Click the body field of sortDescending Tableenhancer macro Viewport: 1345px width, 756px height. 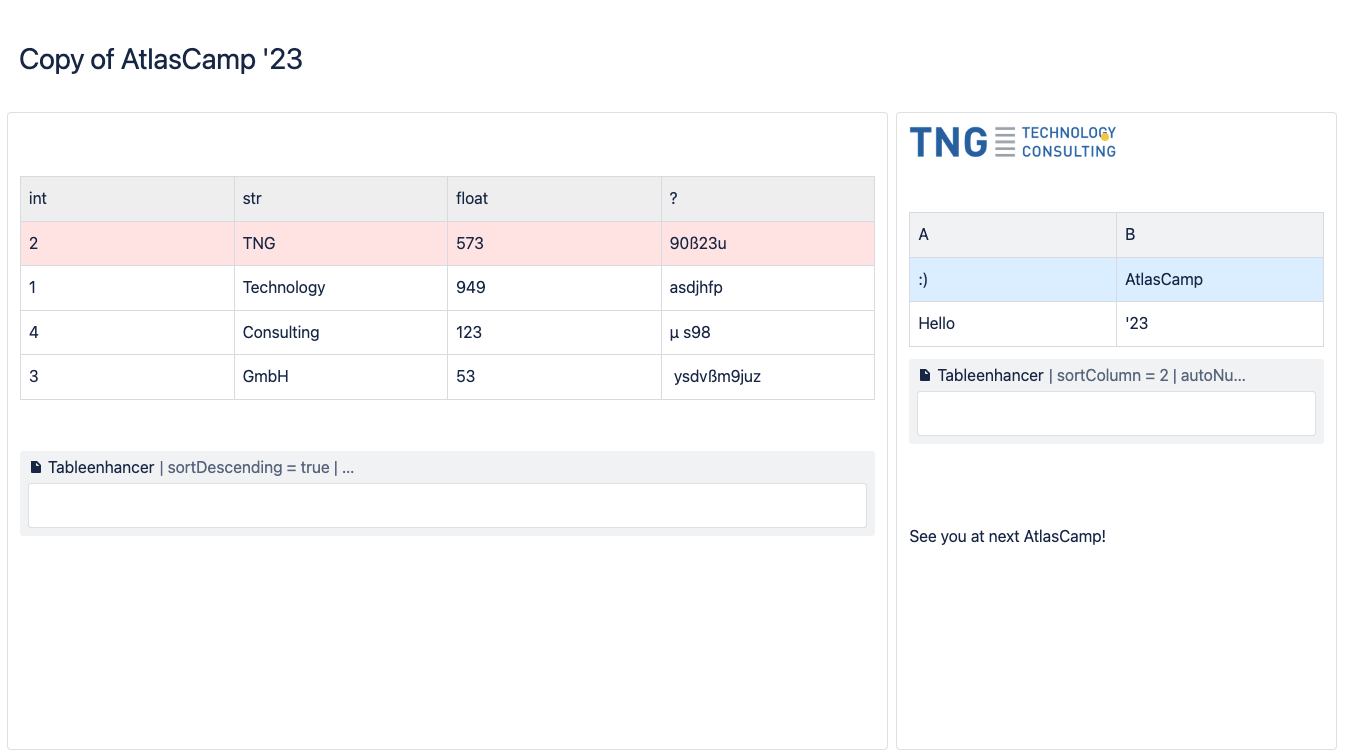[447, 506]
